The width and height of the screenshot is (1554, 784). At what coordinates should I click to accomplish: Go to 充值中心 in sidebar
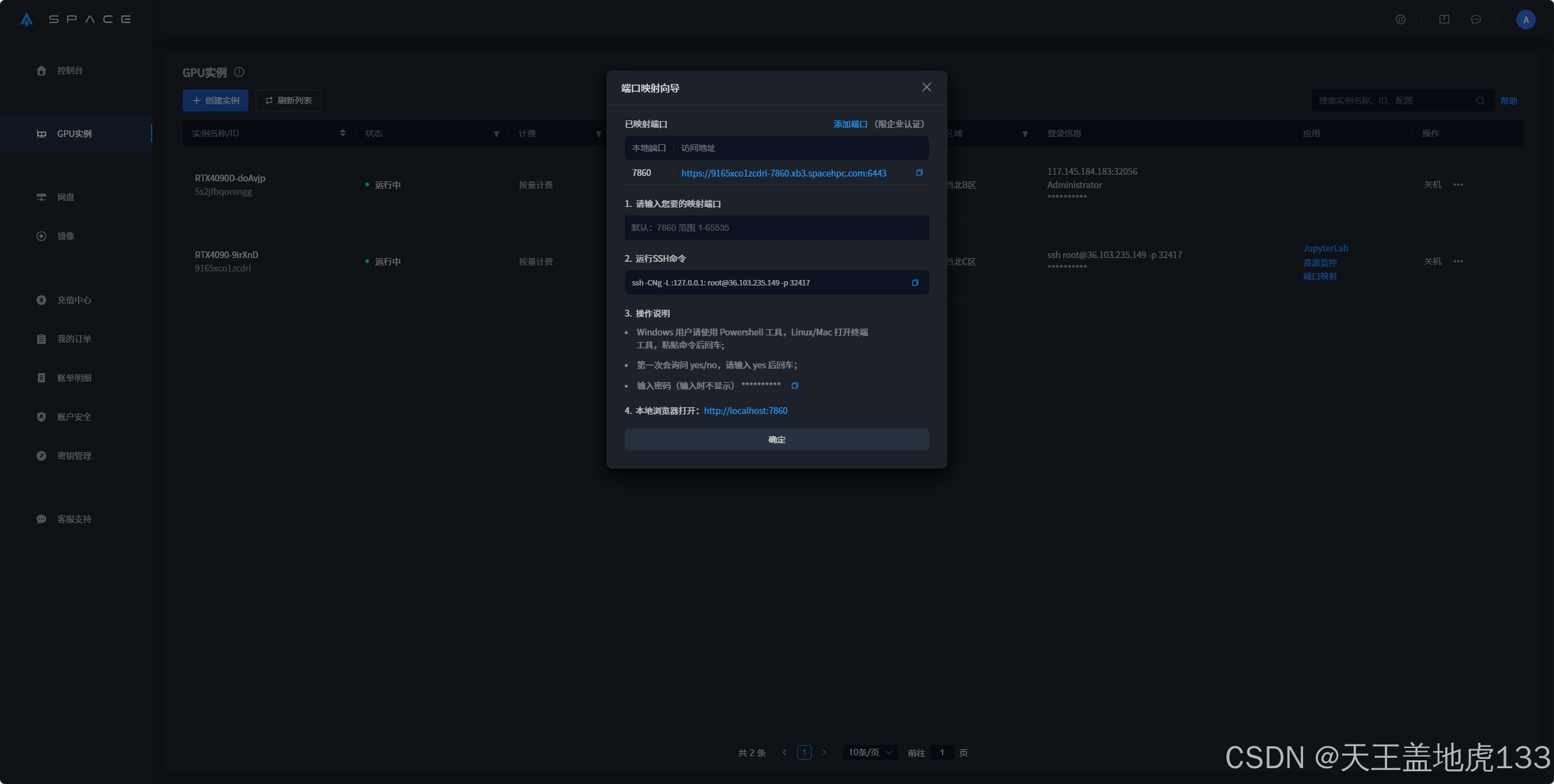click(x=74, y=300)
